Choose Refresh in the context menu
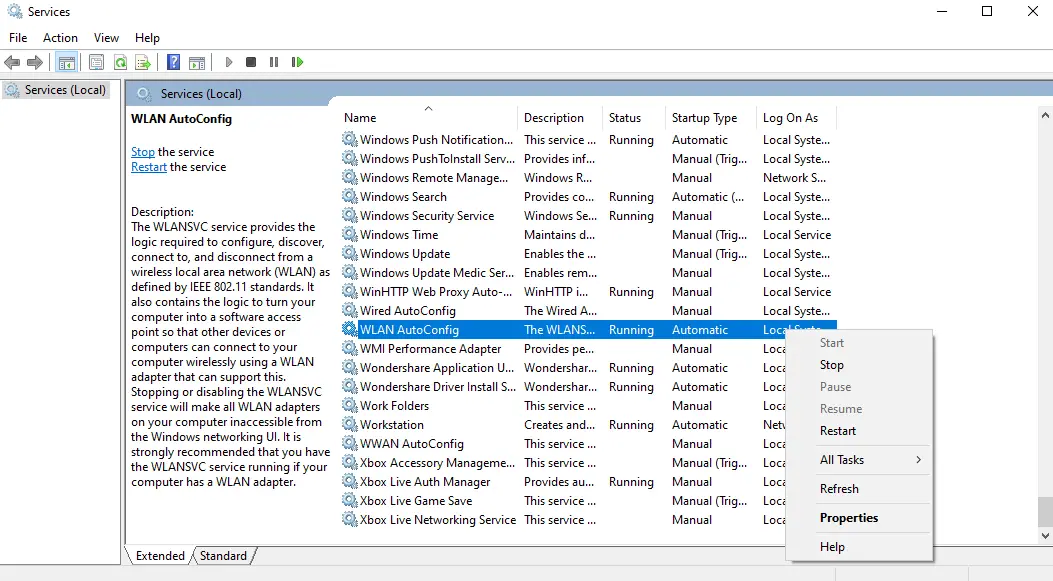 pos(859,488)
